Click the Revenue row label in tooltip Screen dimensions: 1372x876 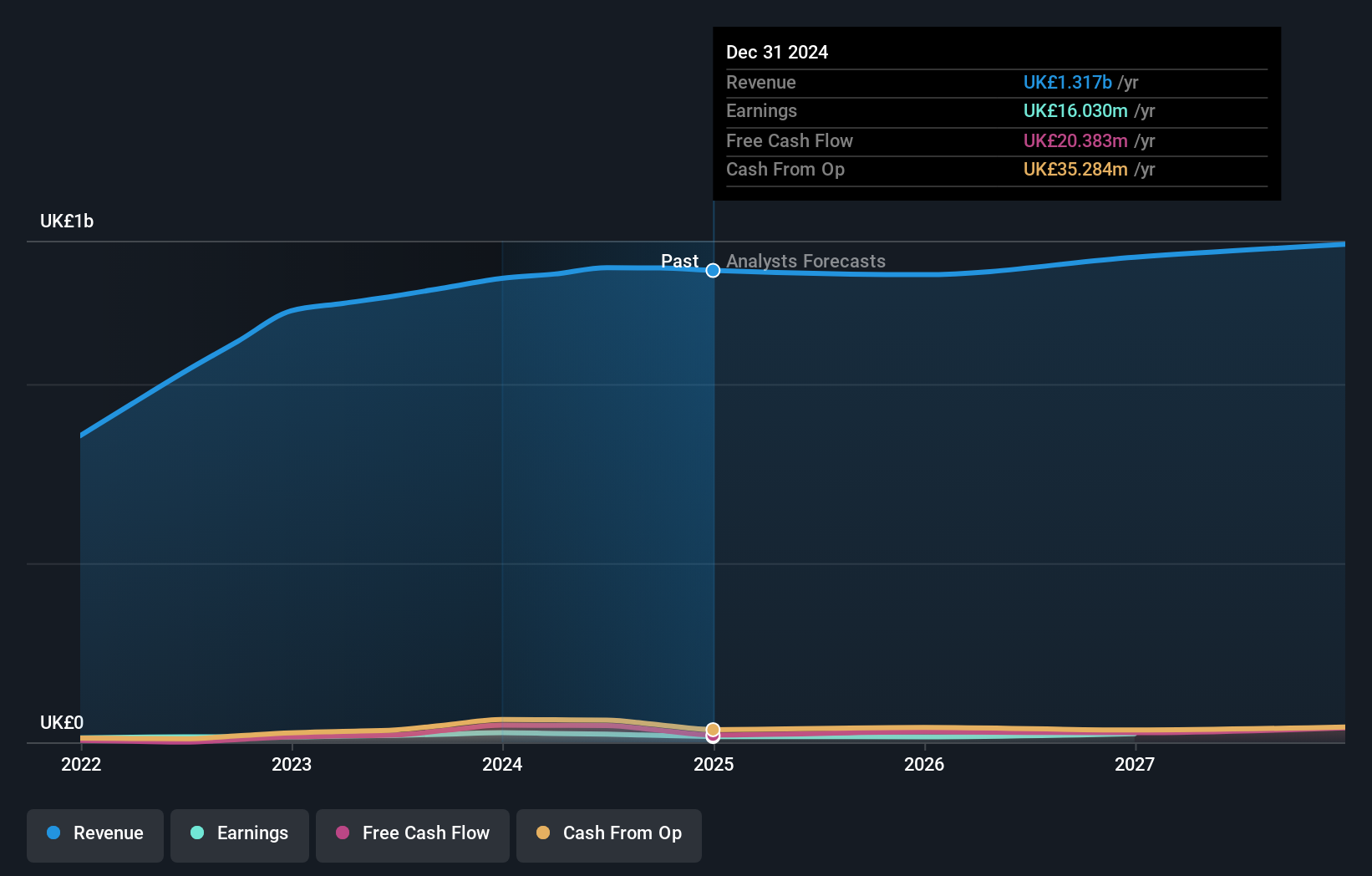tap(760, 82)
